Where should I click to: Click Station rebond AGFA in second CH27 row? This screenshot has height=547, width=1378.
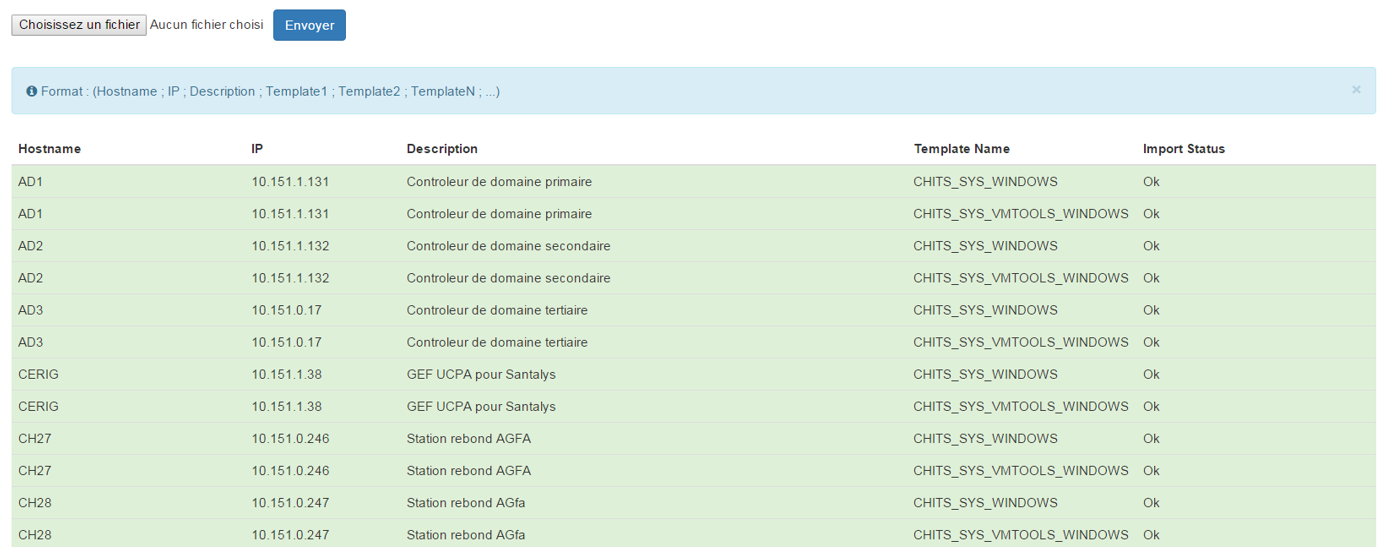468,470
